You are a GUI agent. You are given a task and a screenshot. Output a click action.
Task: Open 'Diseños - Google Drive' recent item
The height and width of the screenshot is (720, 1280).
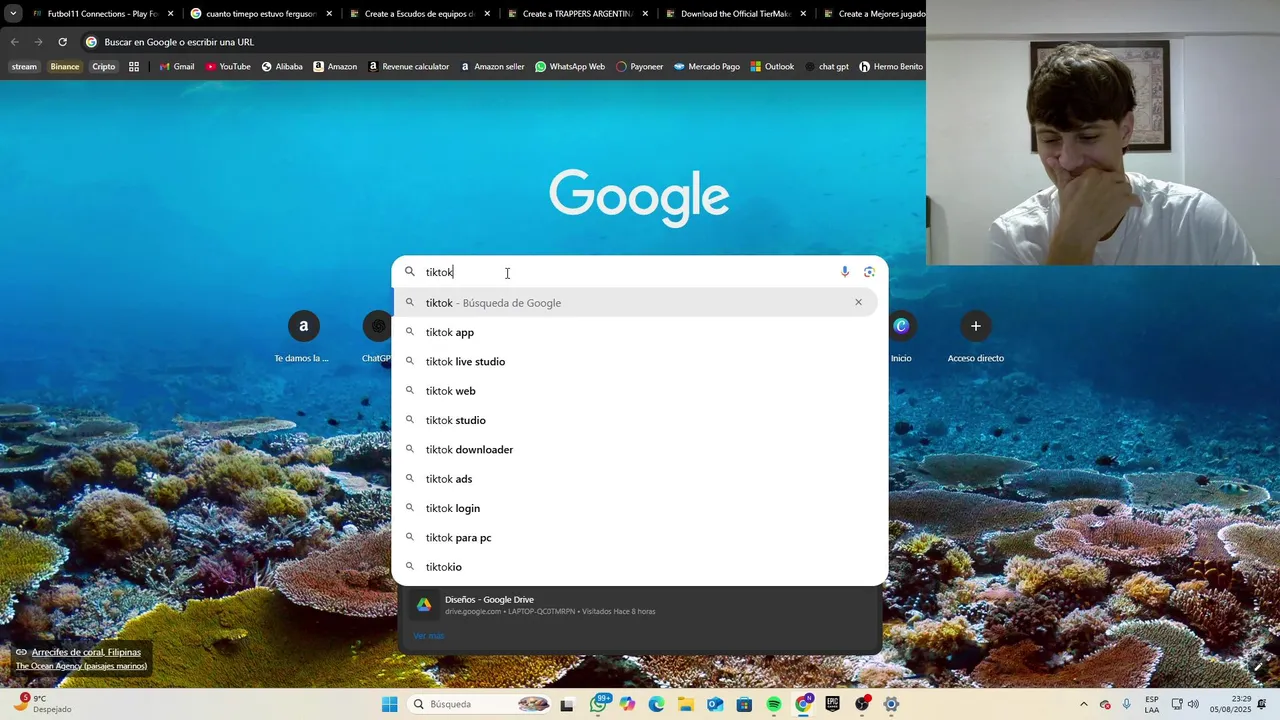(639, 605)
